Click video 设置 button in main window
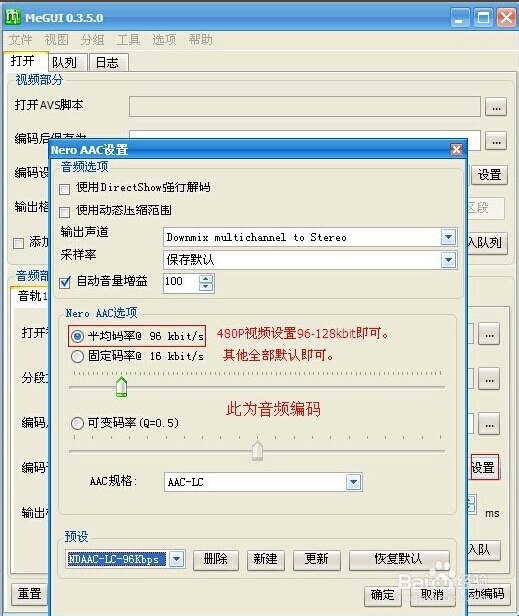 tap(489, 175)
